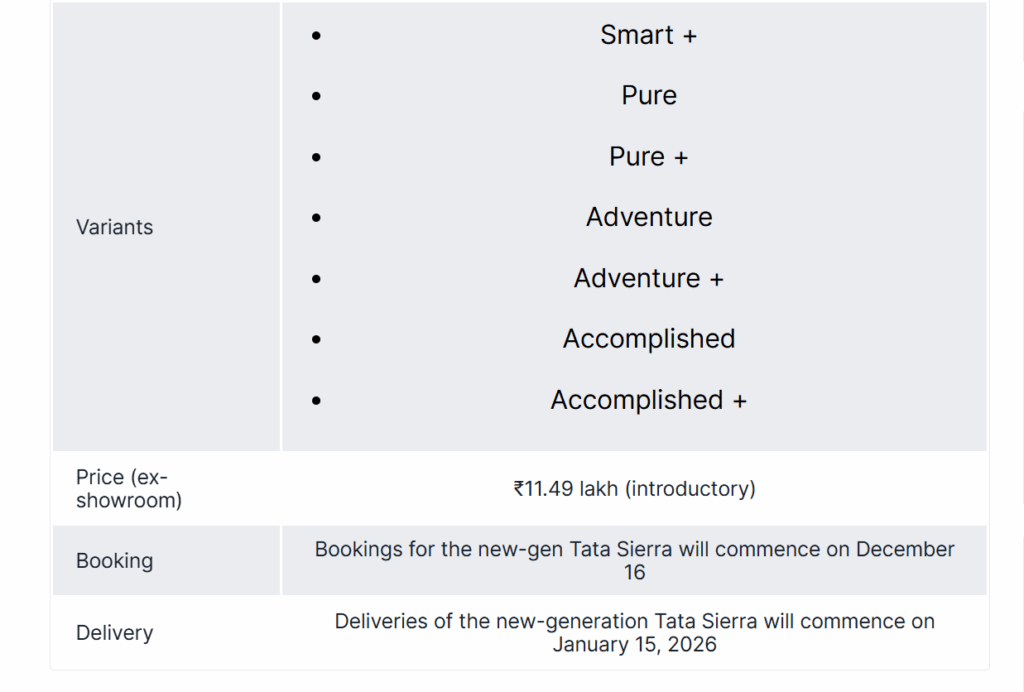
Task: Click the bullet beside 'Accomplished +'
Action: click(x=317, y=401)
